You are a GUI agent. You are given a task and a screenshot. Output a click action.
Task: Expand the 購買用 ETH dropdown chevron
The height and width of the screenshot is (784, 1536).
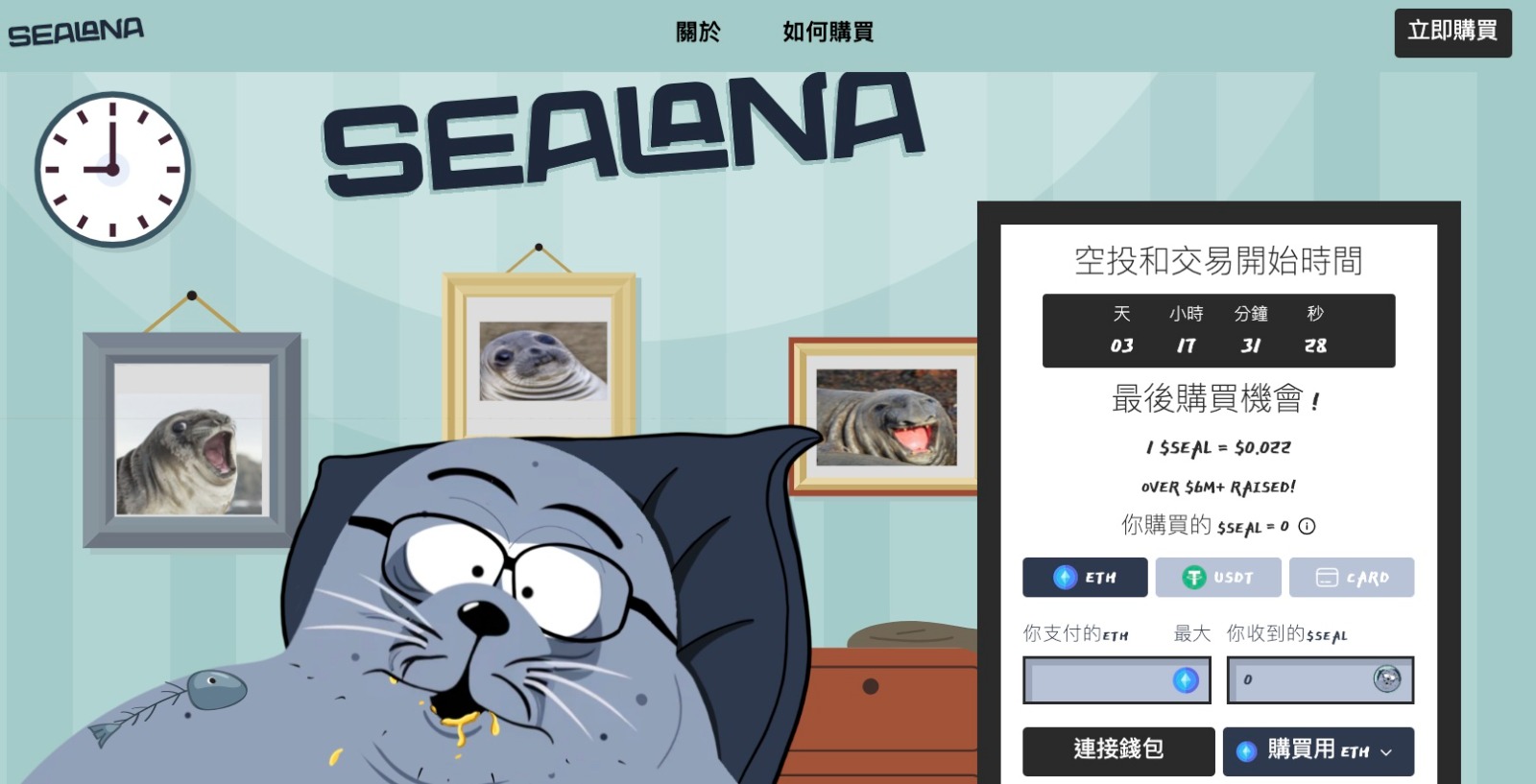tap(1386, 752)
